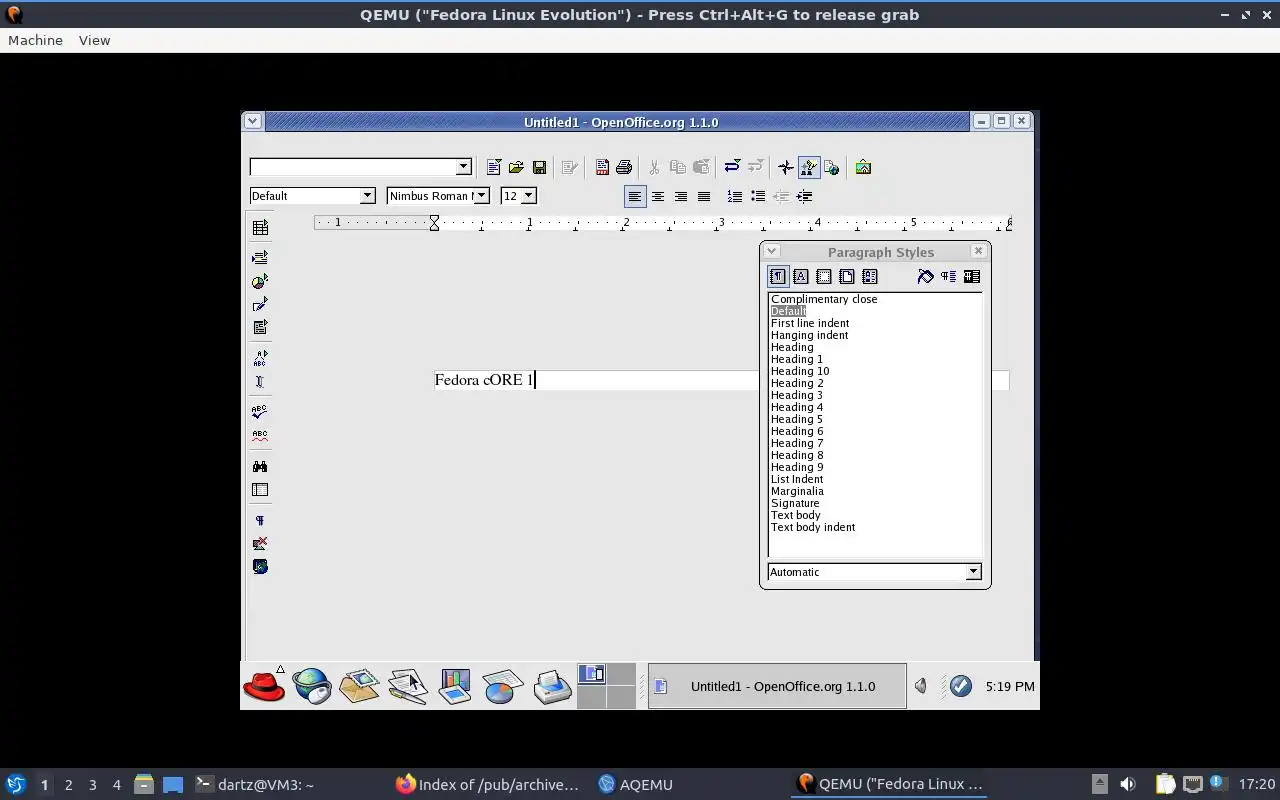Screen dimensions: 1280x800
Task: Align text left
Action: (x=635, y=196)
